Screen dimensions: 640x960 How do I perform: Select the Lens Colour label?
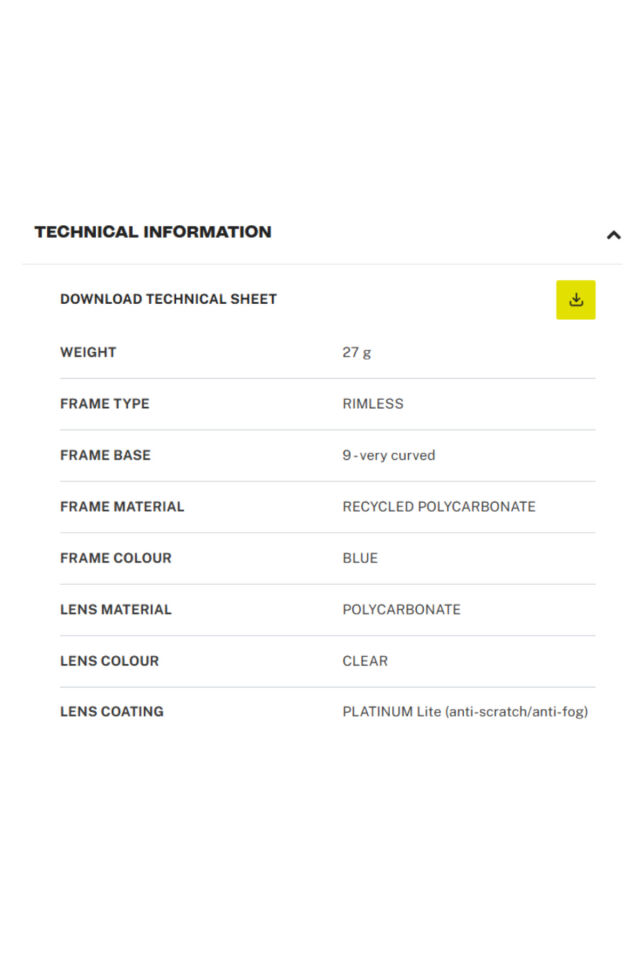click(110, 661)
